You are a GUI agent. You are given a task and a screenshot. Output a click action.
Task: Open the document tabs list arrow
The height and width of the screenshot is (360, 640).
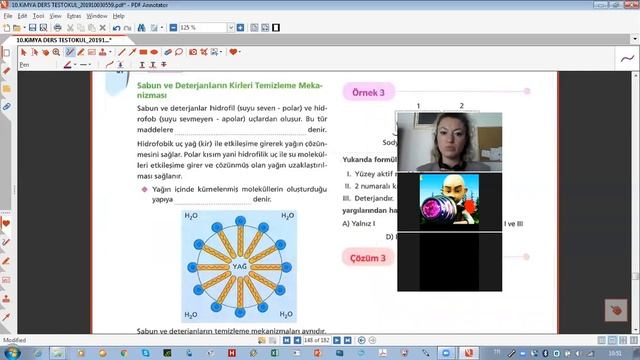635,39
